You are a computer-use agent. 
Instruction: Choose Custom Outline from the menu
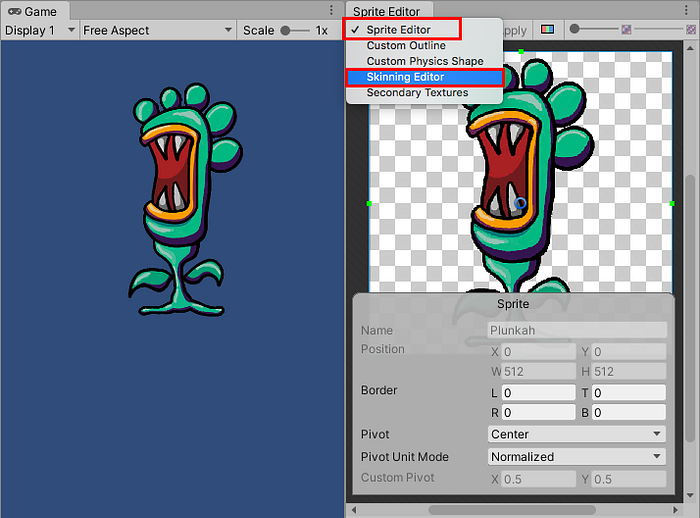pyautogui.click(x=406, y=46)
